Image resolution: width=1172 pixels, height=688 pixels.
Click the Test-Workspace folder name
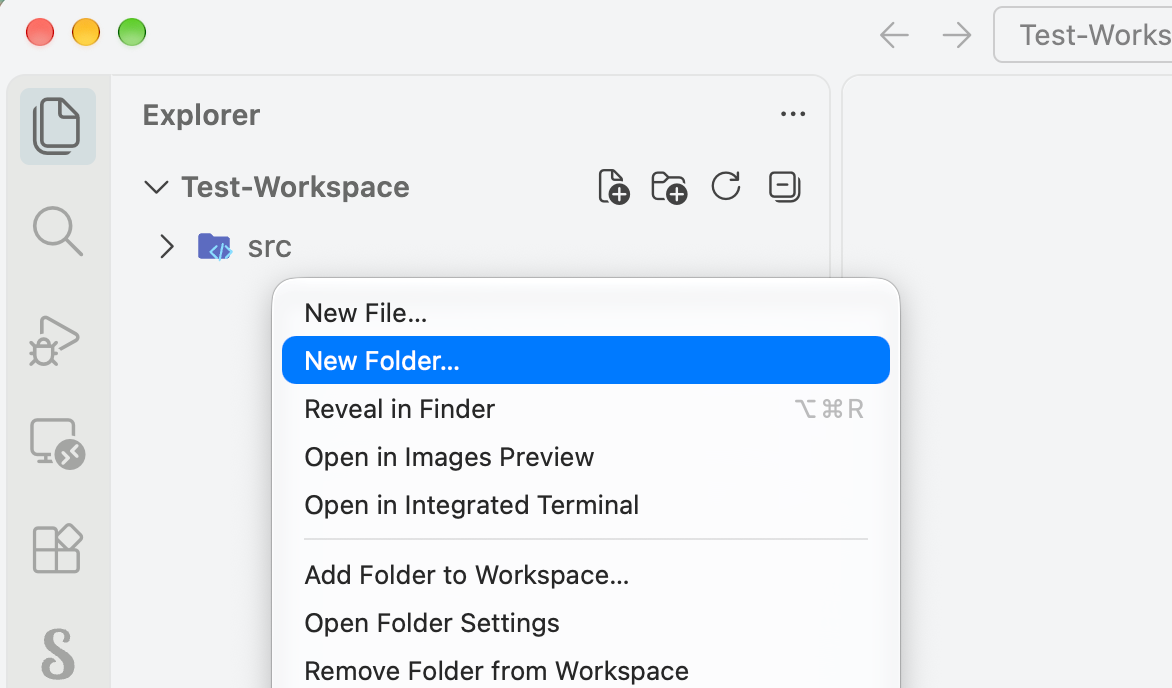pyautogui.click(x=295, y=187)
